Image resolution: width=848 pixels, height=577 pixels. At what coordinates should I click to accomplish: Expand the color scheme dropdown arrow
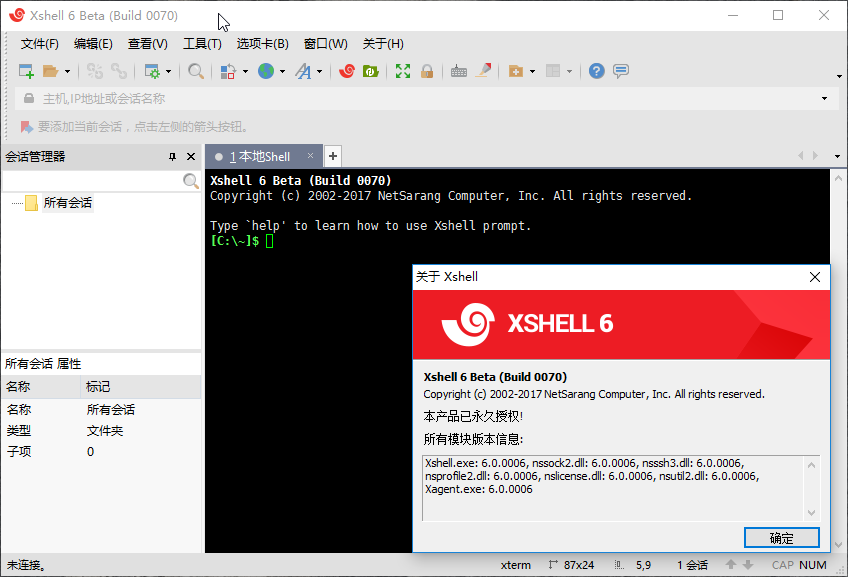pos(245,71)
